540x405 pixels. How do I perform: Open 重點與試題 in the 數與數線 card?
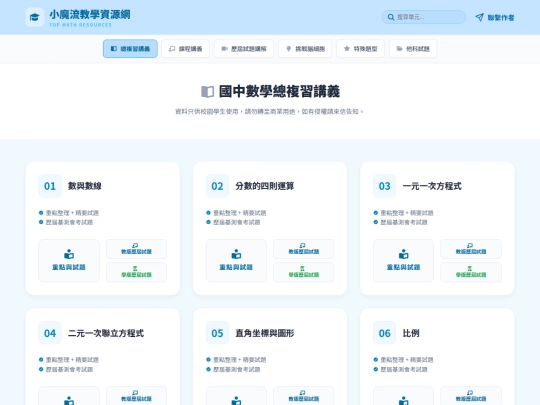69,261
